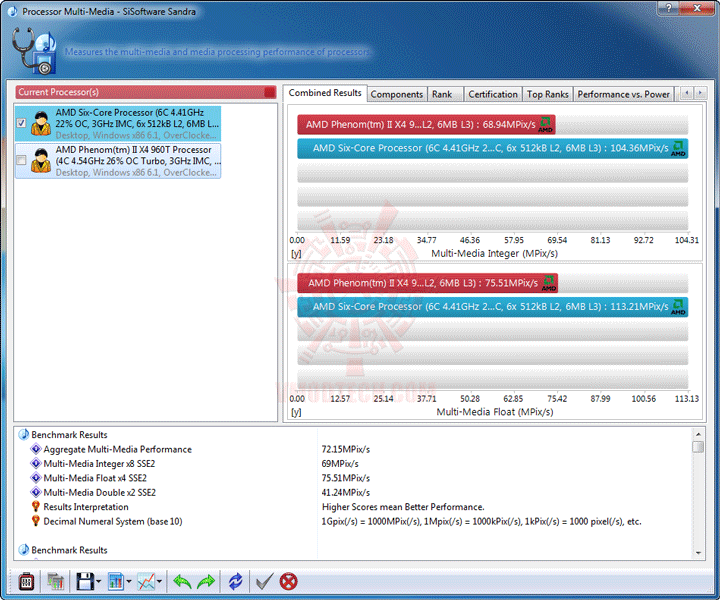This screenshot has width=720, height=600.
Task: Click the red Phenom 75.51MPix/s bar
Action: (x=428, y=283)
